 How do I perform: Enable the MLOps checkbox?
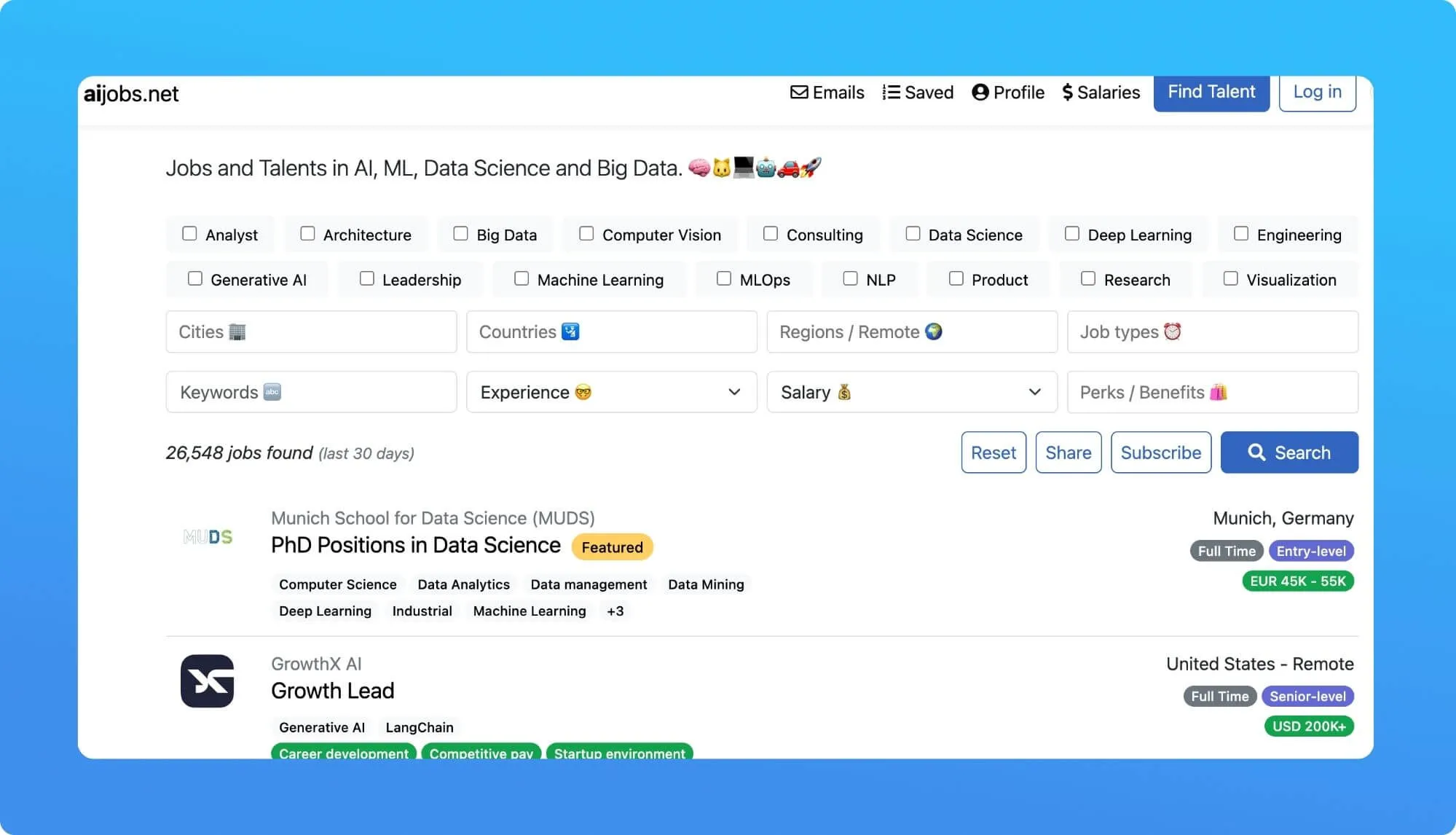724,278
